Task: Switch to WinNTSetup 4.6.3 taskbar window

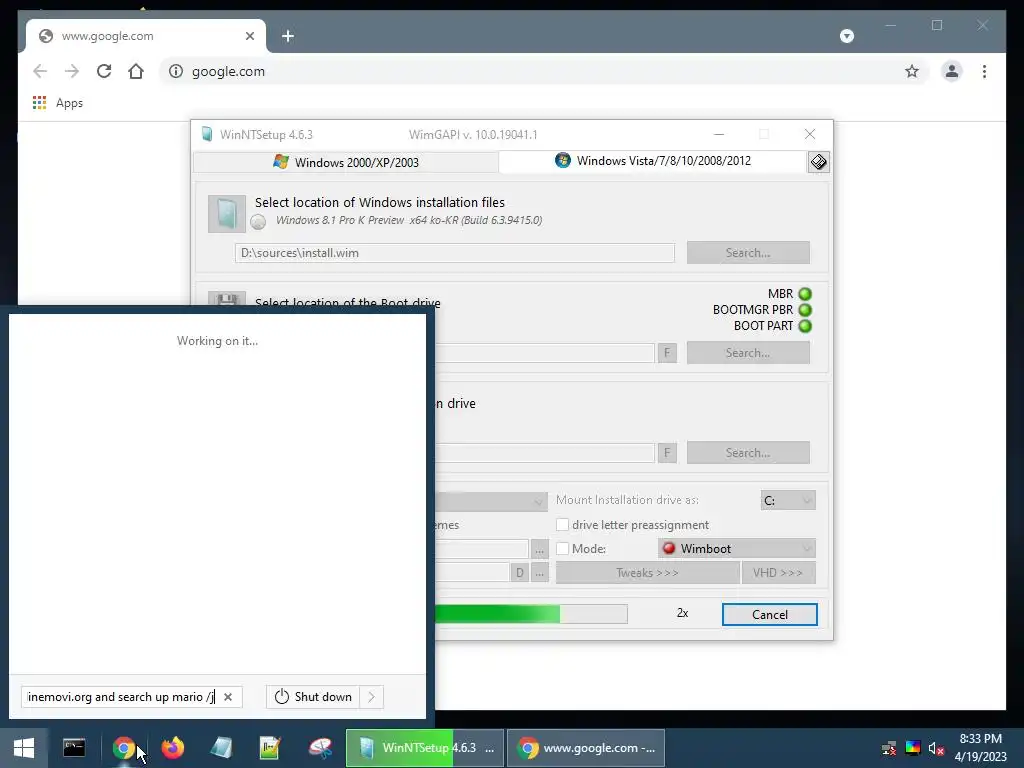Action: coord(424,748)
